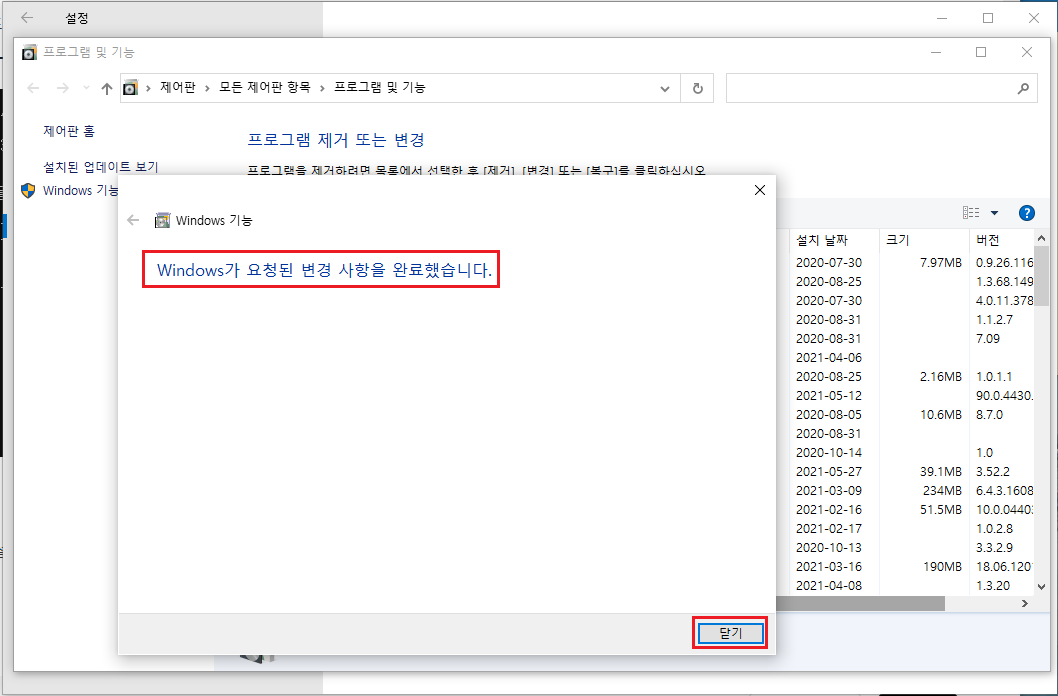Click the Windows 기능 dialog title icon
This screenshot has width=1058, height=696.
pos(162,220)
